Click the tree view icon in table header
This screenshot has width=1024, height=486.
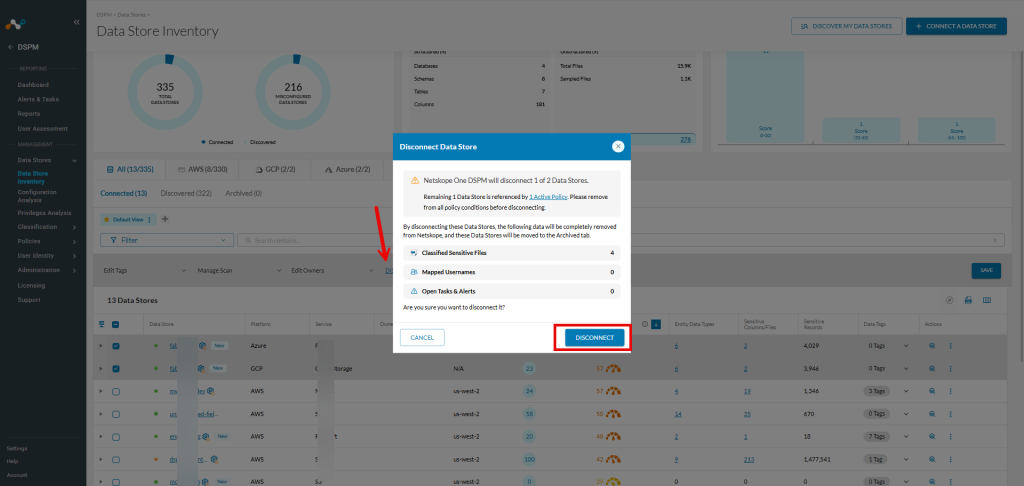pos(101,324)
